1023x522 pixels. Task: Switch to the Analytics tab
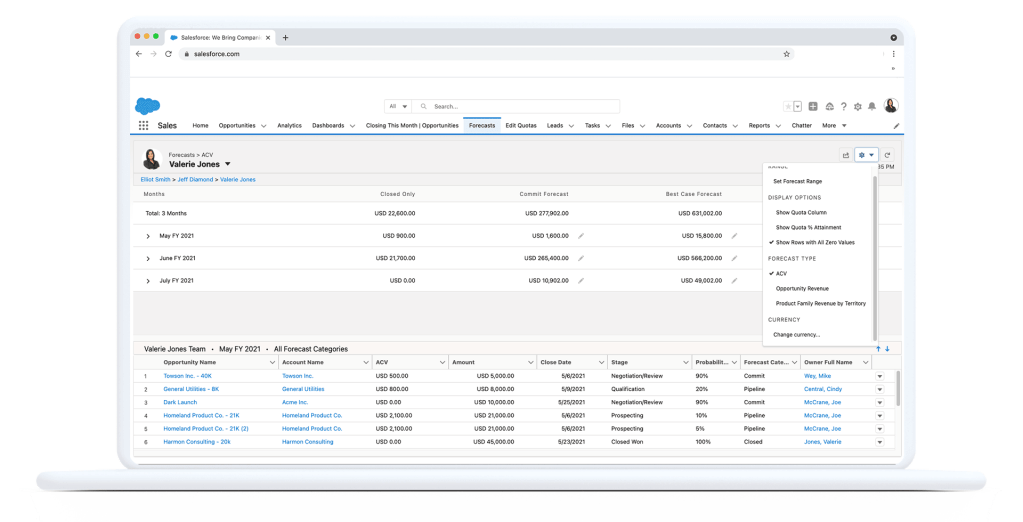point(289,126)
